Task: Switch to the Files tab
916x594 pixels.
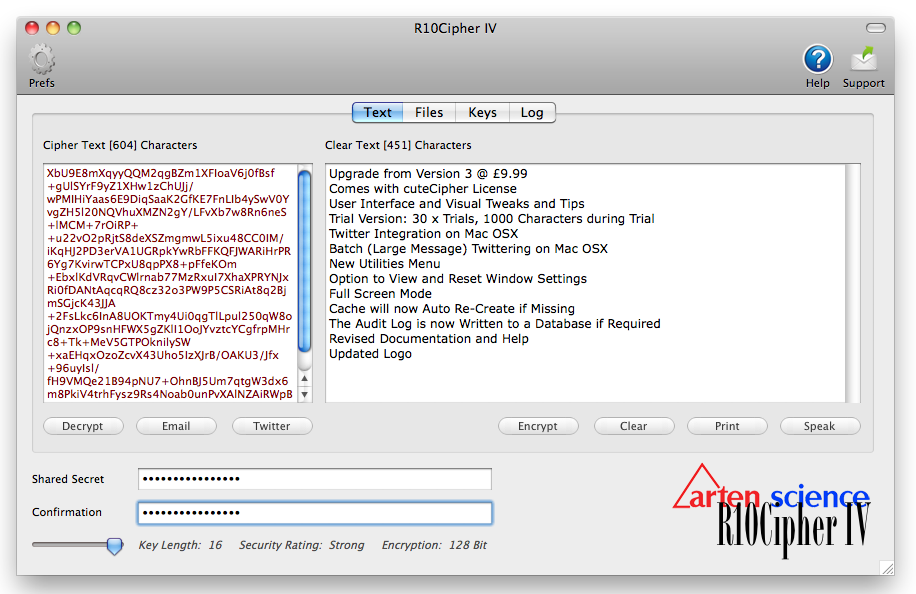Action: (429, 113)
